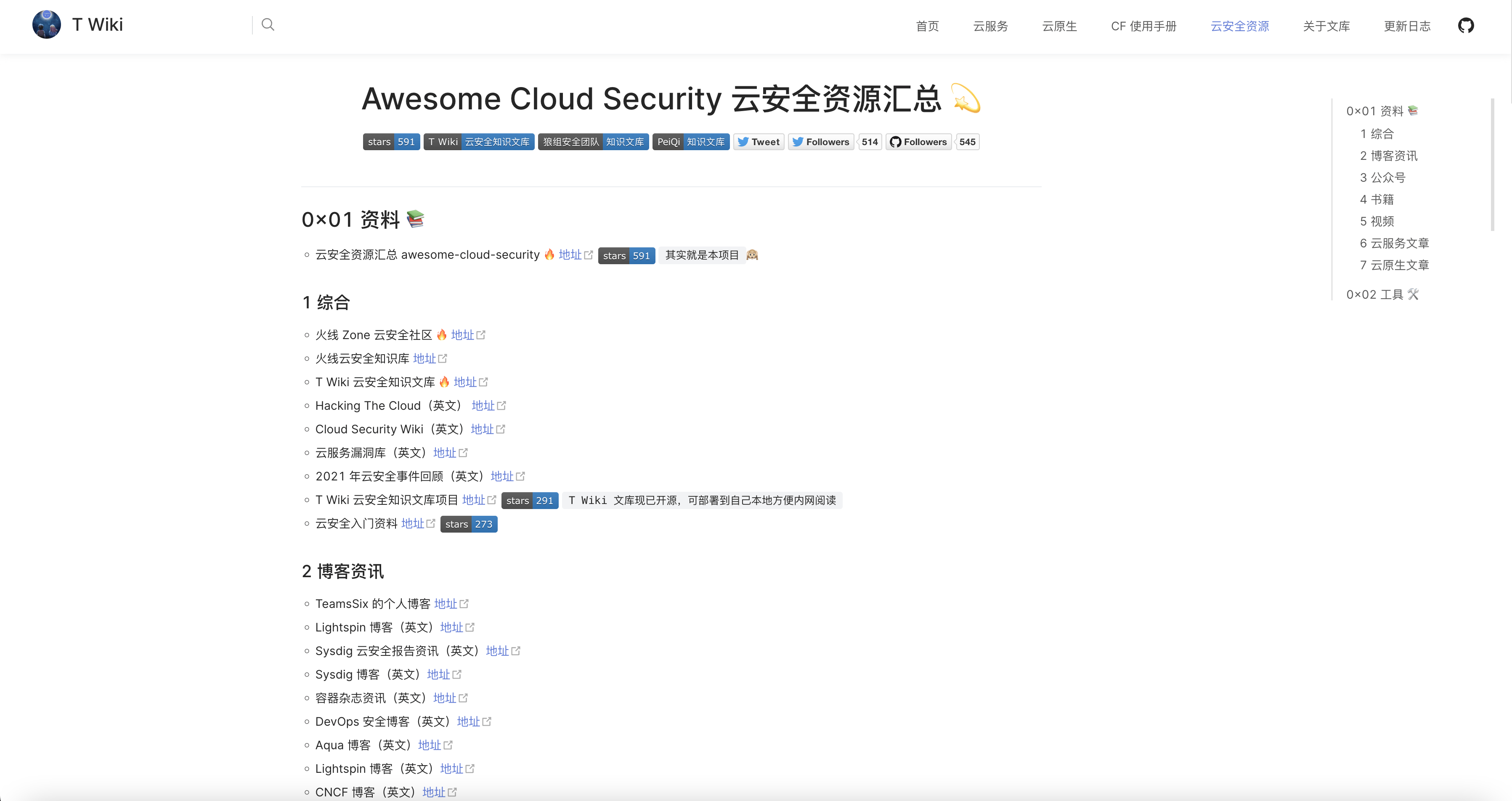
Task: Open 云服务 navigation item
Action: (991, 27)
